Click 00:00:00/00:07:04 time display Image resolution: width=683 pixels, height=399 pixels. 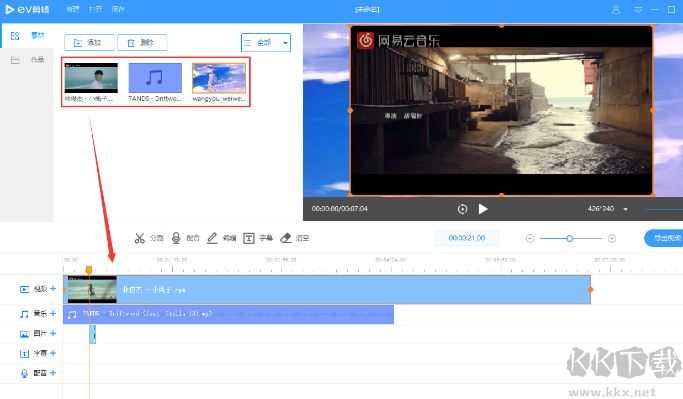[339, 209]
